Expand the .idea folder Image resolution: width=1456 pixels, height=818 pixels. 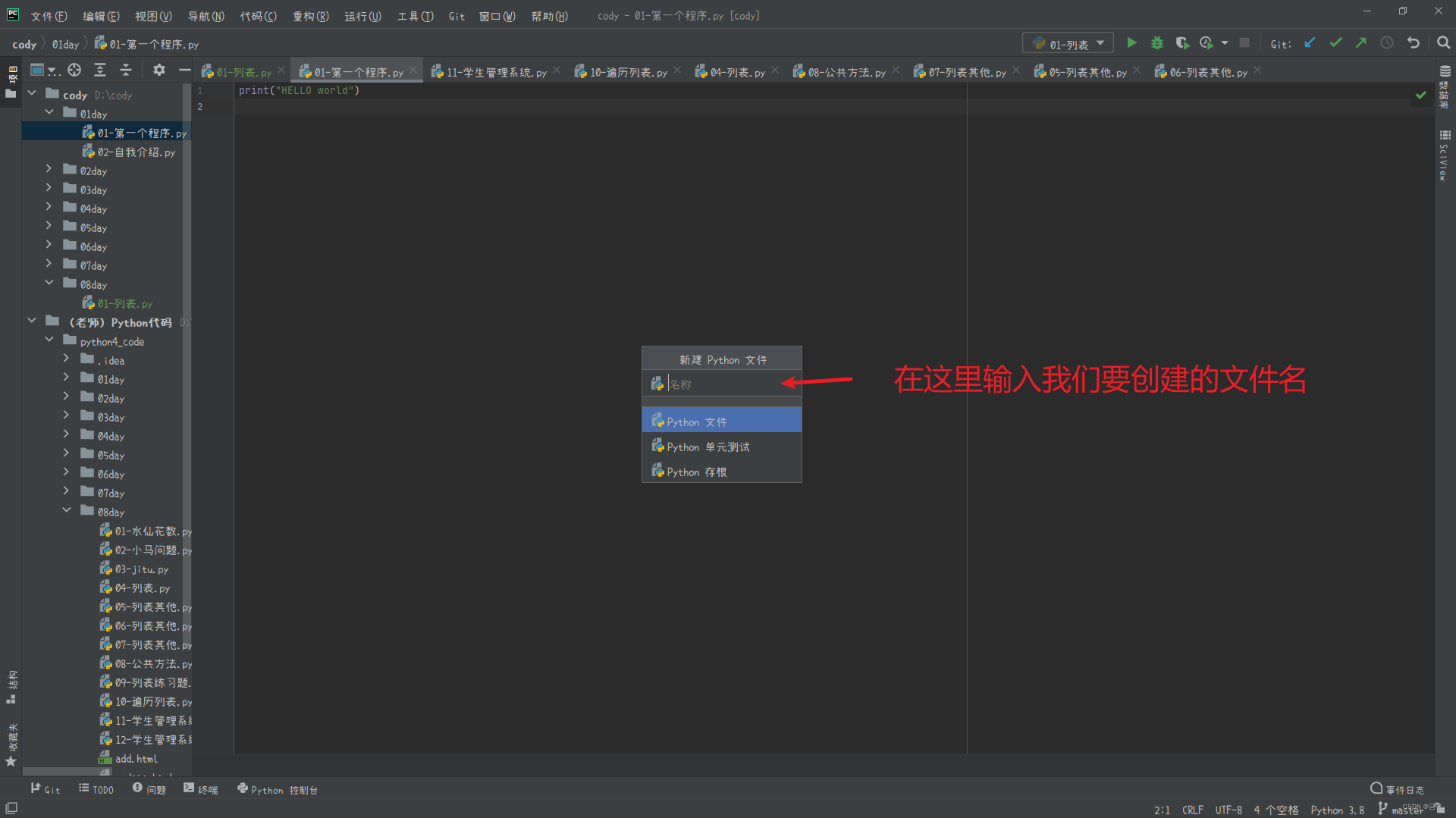(x=67, y=359)
